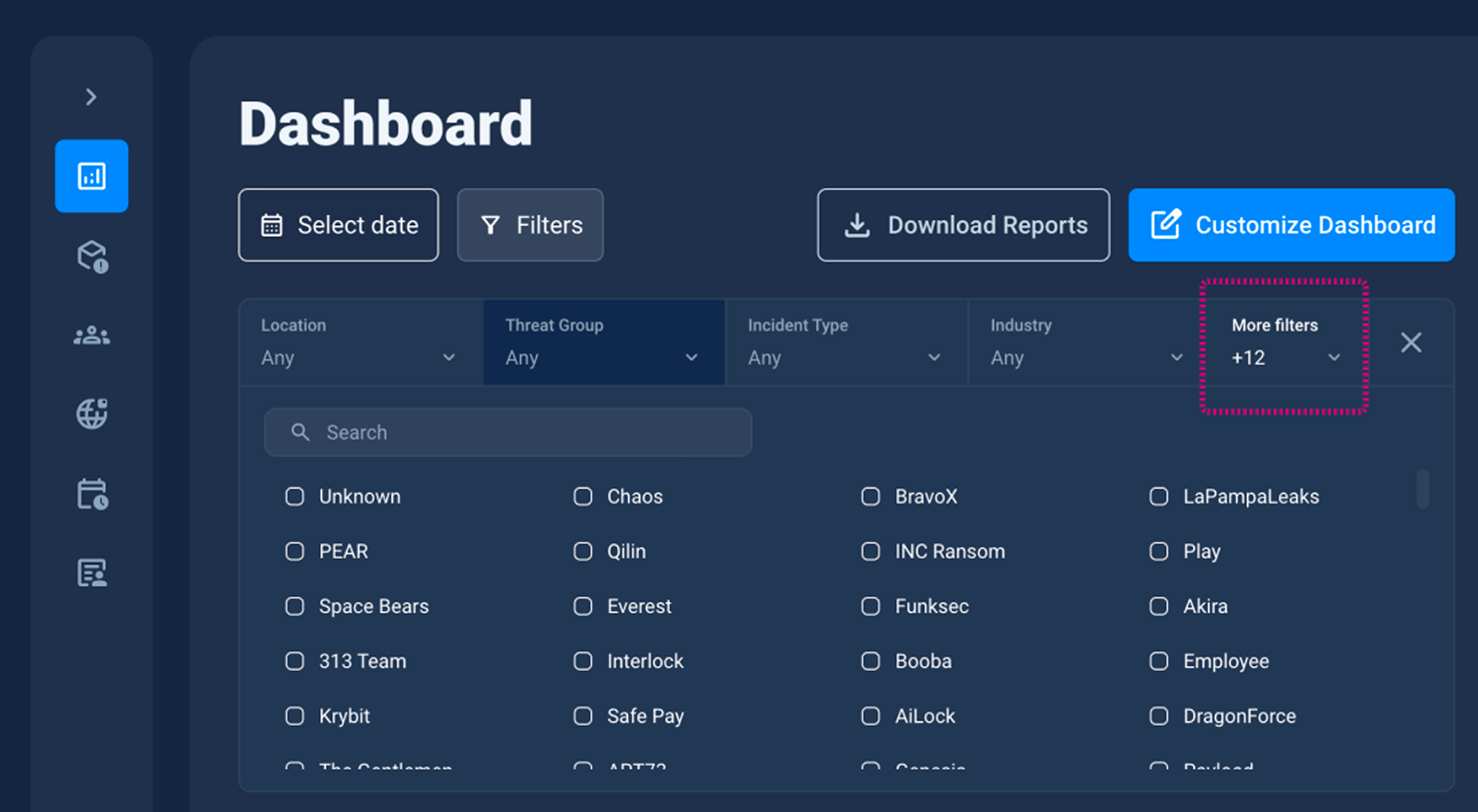Expand the sidebar with the chevron arrow
1478x812 pixels.
[92, 97]
